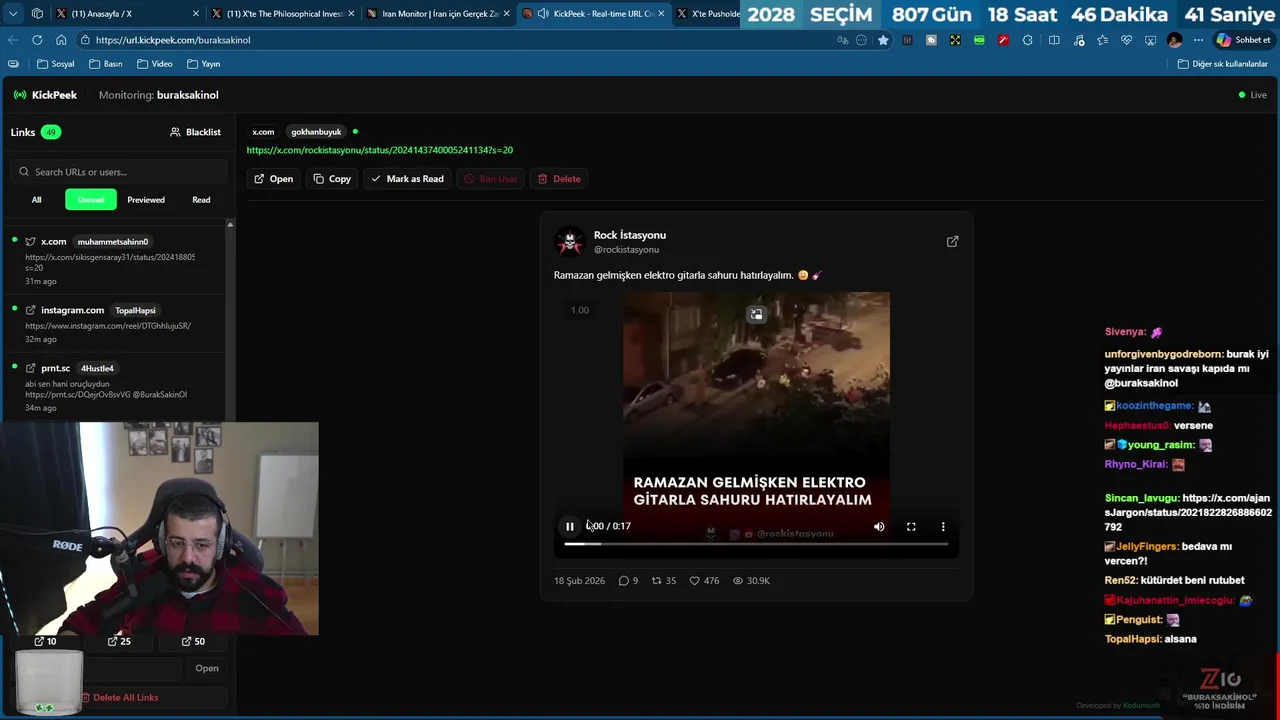Viewport: 1280px width, 720px height.
Task: Toggle picture-in-picture on the video
Action: (x=756, y=314)
